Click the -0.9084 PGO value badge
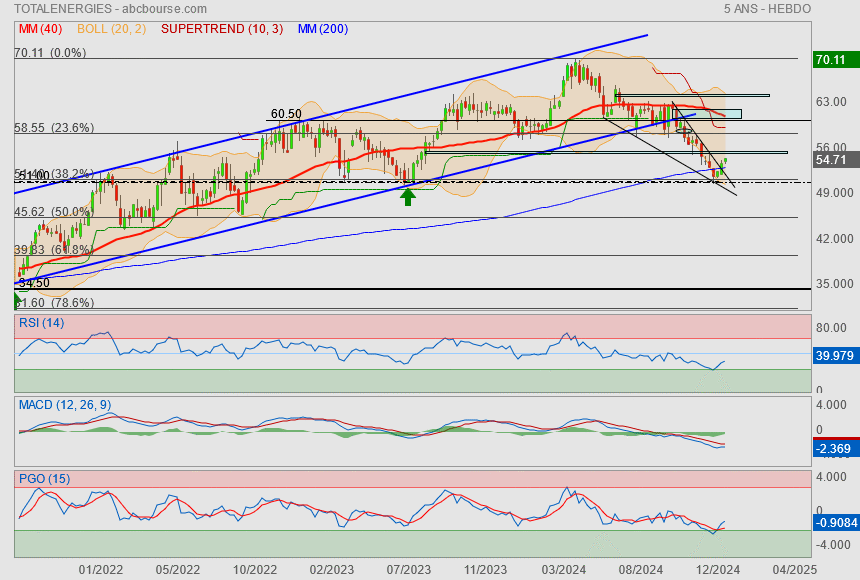 [836, 523]
